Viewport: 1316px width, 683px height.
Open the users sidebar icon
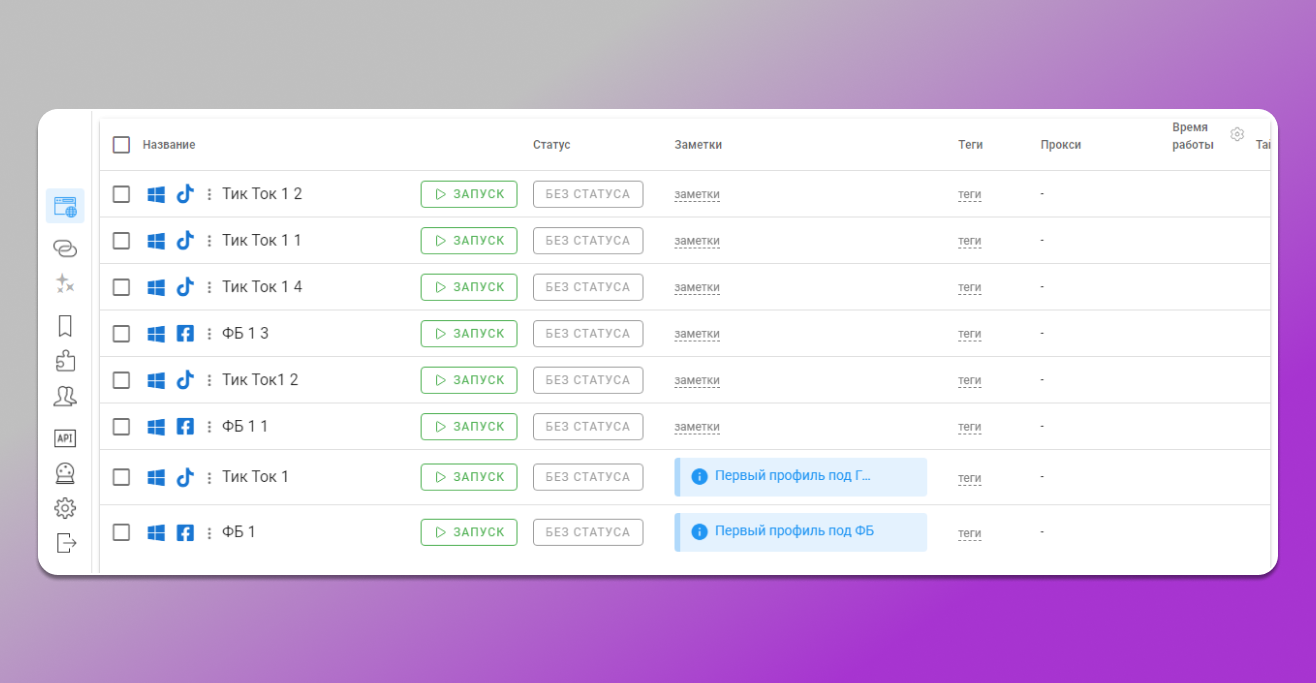(x=65, y=397)
